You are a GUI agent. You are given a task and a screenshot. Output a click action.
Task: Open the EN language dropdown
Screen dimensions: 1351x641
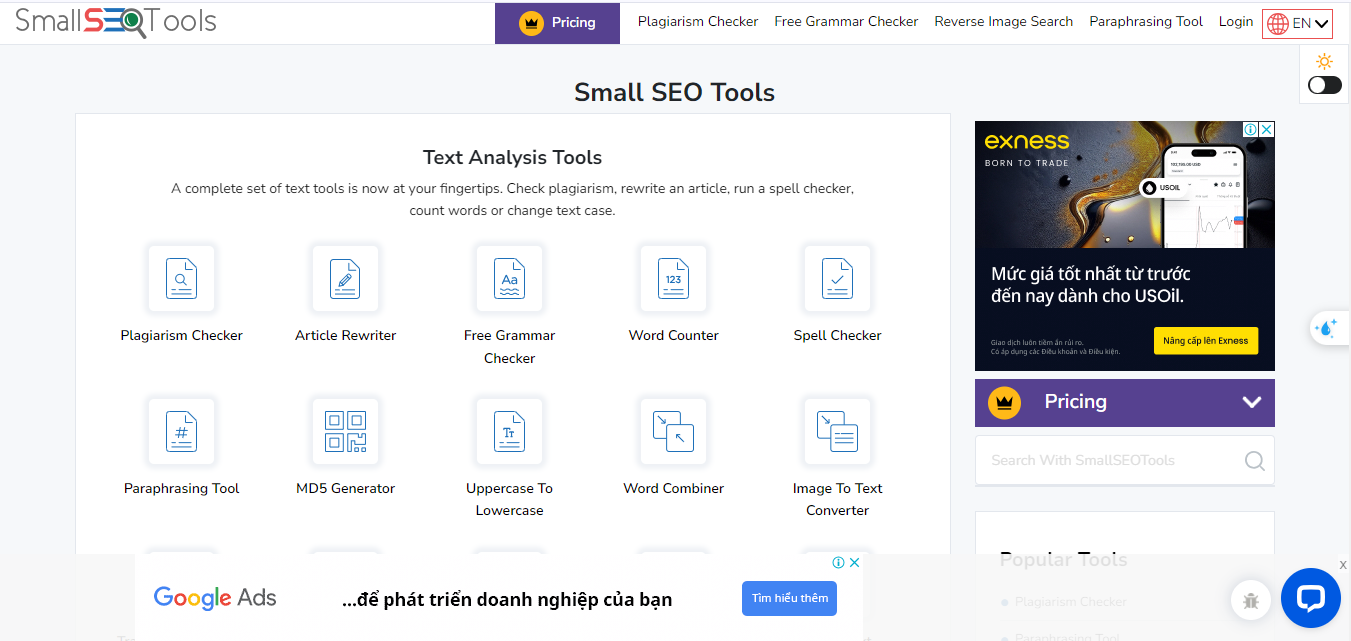(x=1297, y=23)
